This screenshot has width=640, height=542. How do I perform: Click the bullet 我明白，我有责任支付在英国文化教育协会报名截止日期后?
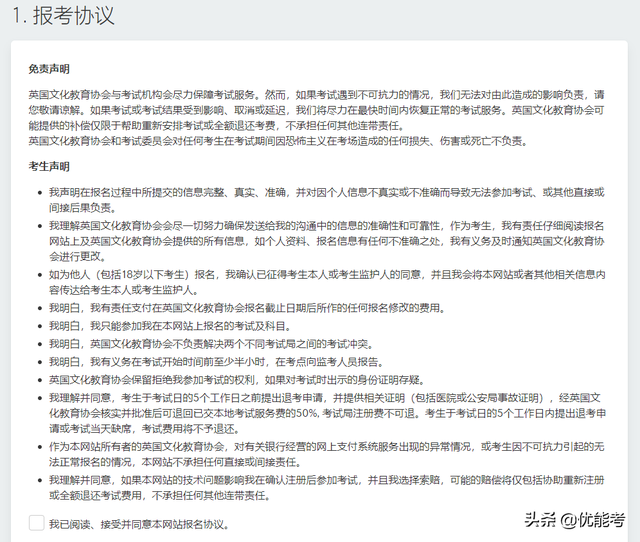[247, 307]
